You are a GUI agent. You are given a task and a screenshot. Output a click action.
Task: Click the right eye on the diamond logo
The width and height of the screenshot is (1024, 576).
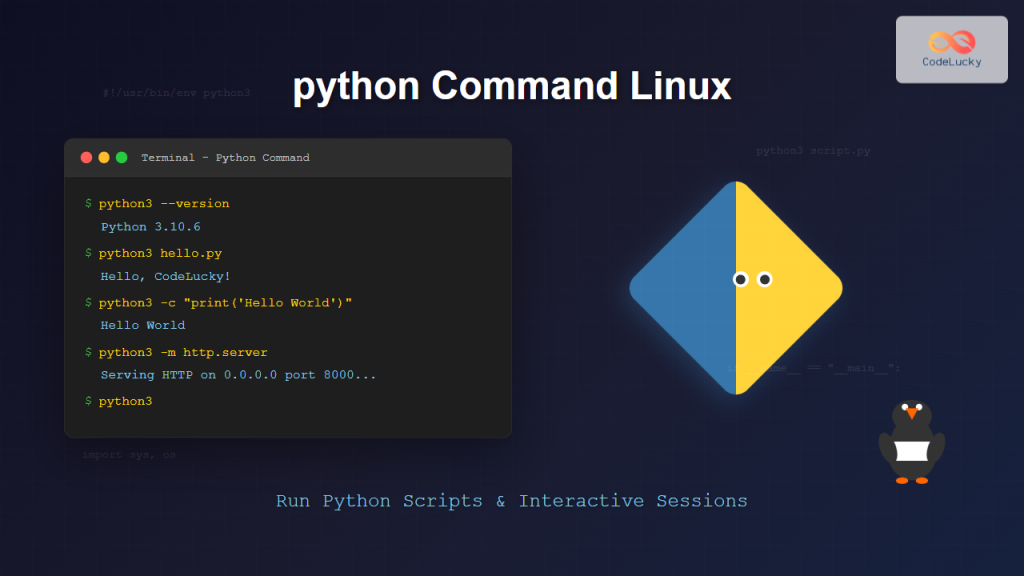(x=765, y=279)
